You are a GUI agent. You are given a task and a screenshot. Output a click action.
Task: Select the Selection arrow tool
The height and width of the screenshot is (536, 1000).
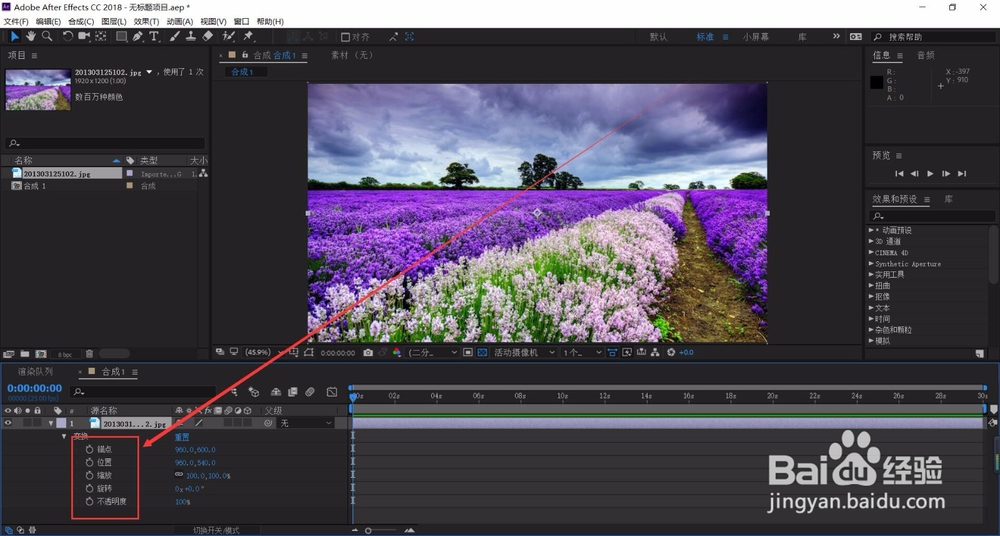click(x=14, y=36)
